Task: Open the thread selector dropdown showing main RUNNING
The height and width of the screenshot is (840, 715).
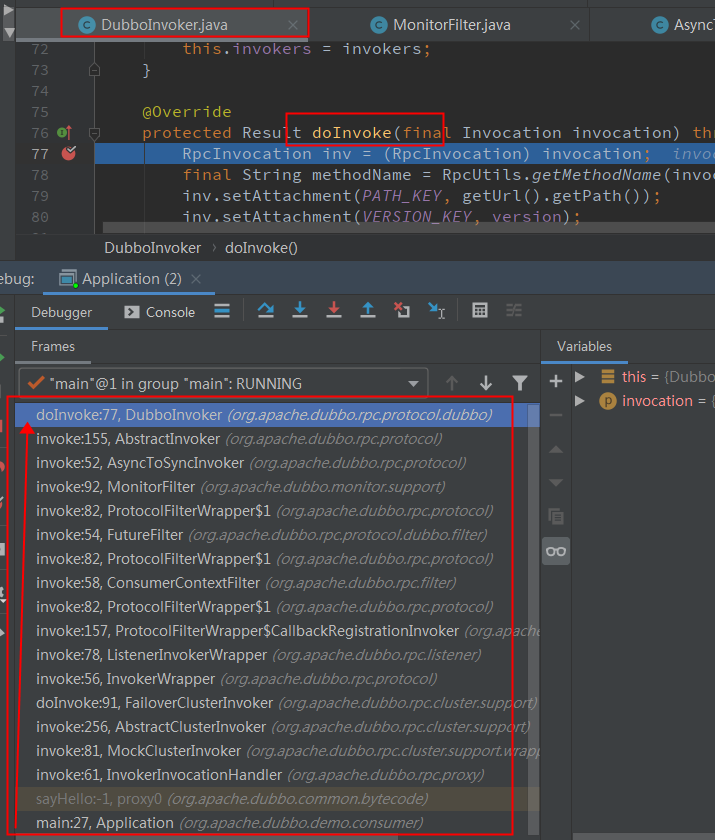Action: click(223, 384)
